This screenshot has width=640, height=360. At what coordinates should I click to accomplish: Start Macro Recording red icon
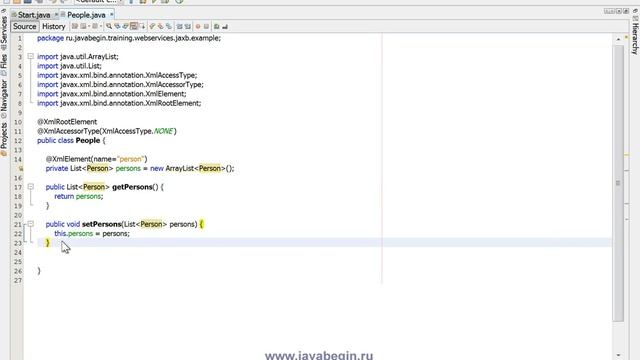[x=198, y=26]
